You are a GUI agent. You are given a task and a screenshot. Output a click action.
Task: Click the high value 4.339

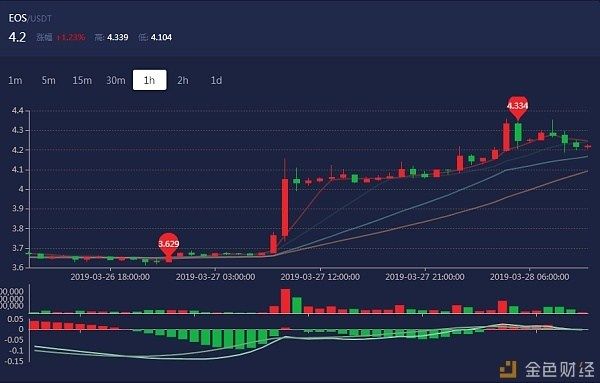[x=117, y=37]
